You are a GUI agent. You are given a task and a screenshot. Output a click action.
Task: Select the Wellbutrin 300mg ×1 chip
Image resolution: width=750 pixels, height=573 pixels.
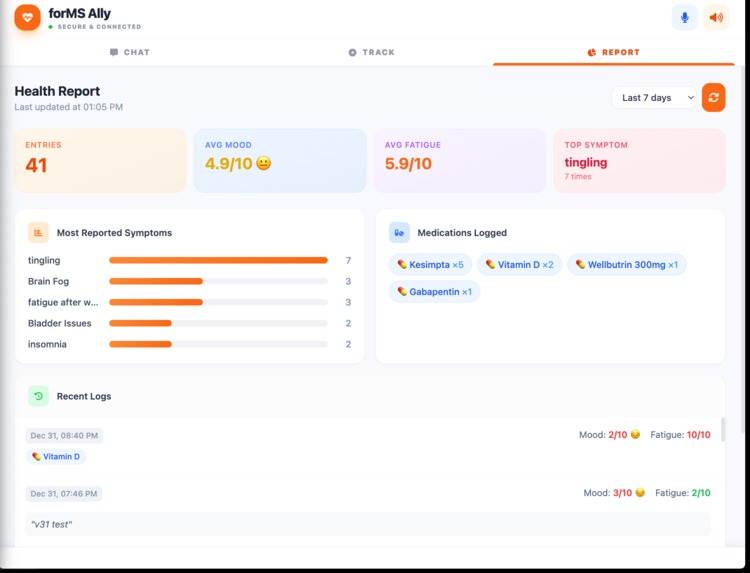tap(627, 264)
